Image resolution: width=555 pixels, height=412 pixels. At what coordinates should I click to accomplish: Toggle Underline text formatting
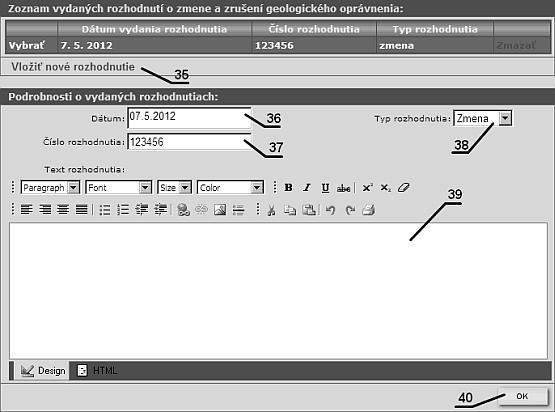coord(325,188)
